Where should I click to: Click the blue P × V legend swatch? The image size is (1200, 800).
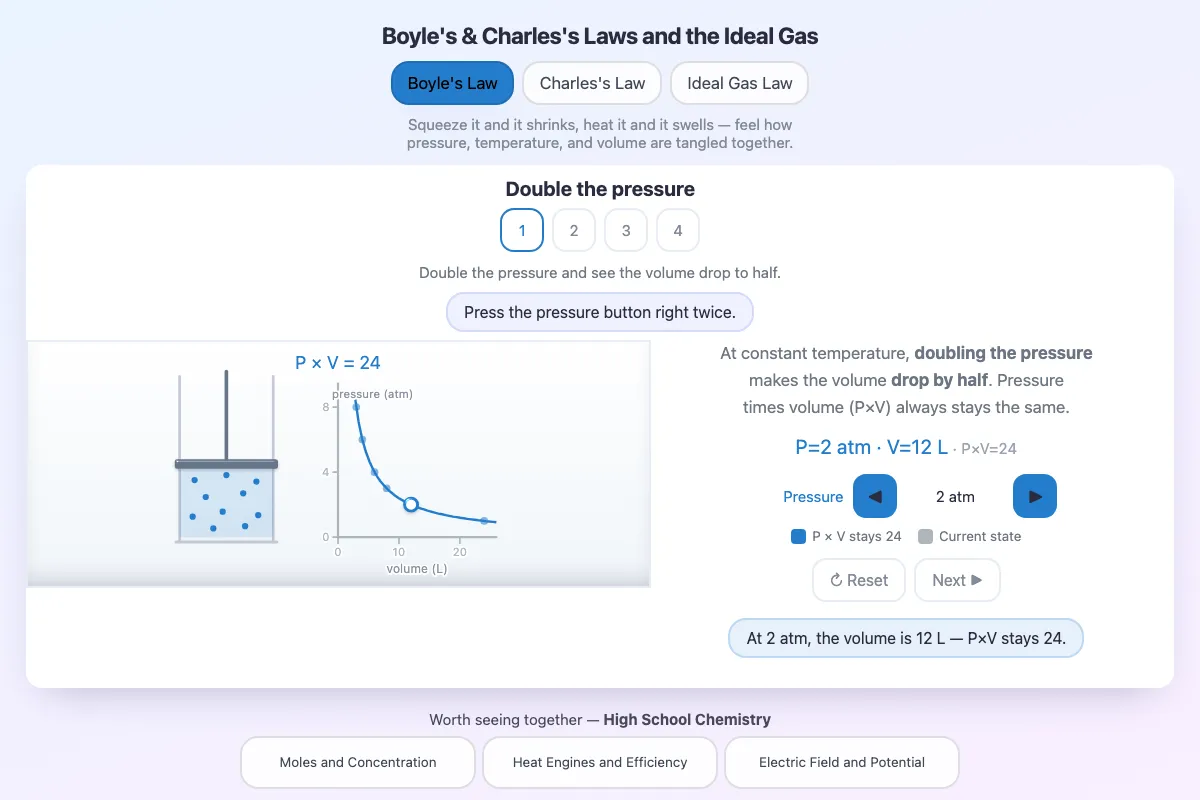(x=798, y=537)
